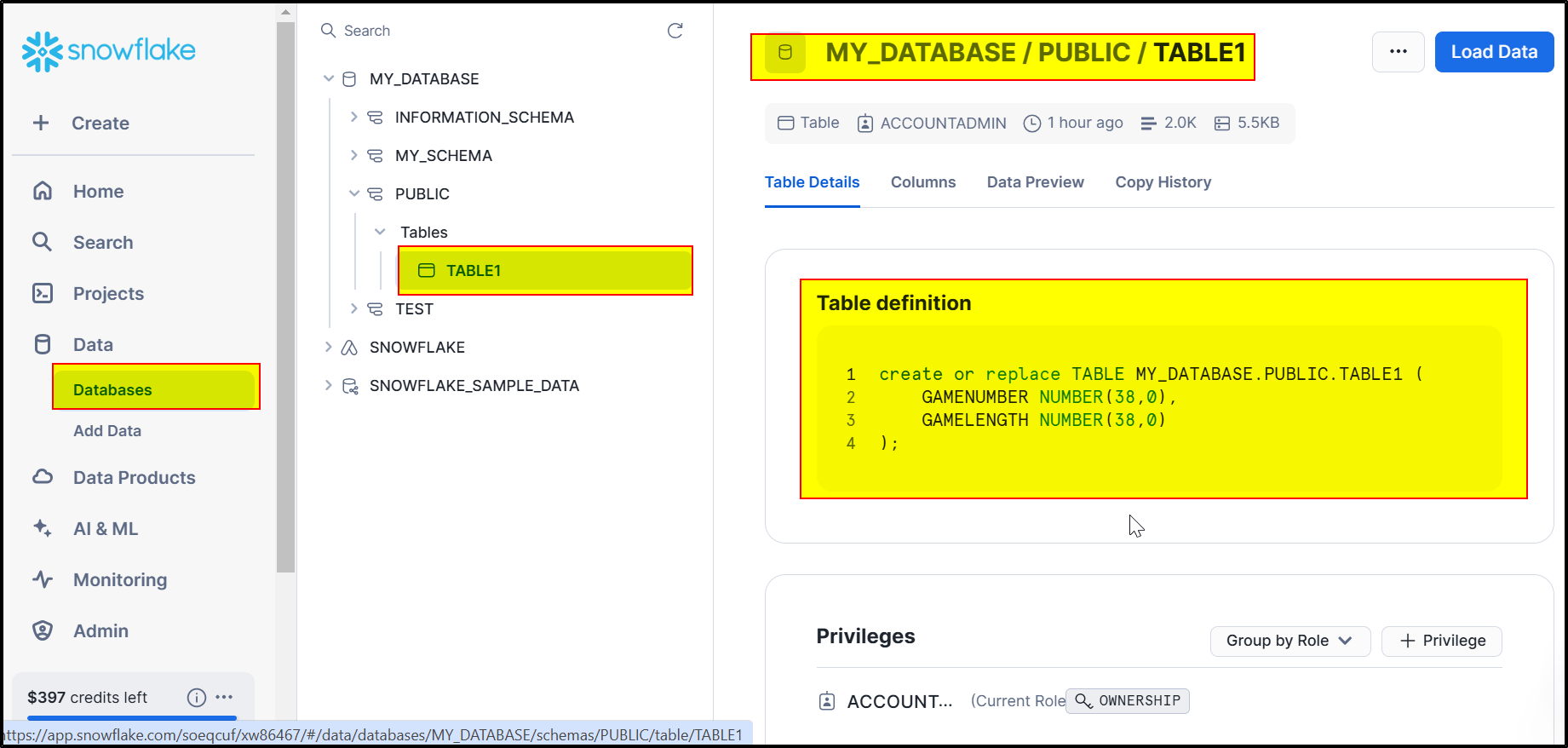1568x748 pixels.
Task: Click the PUBLIC schema icon
Action: pyautogui.click(x=375, y=194)
